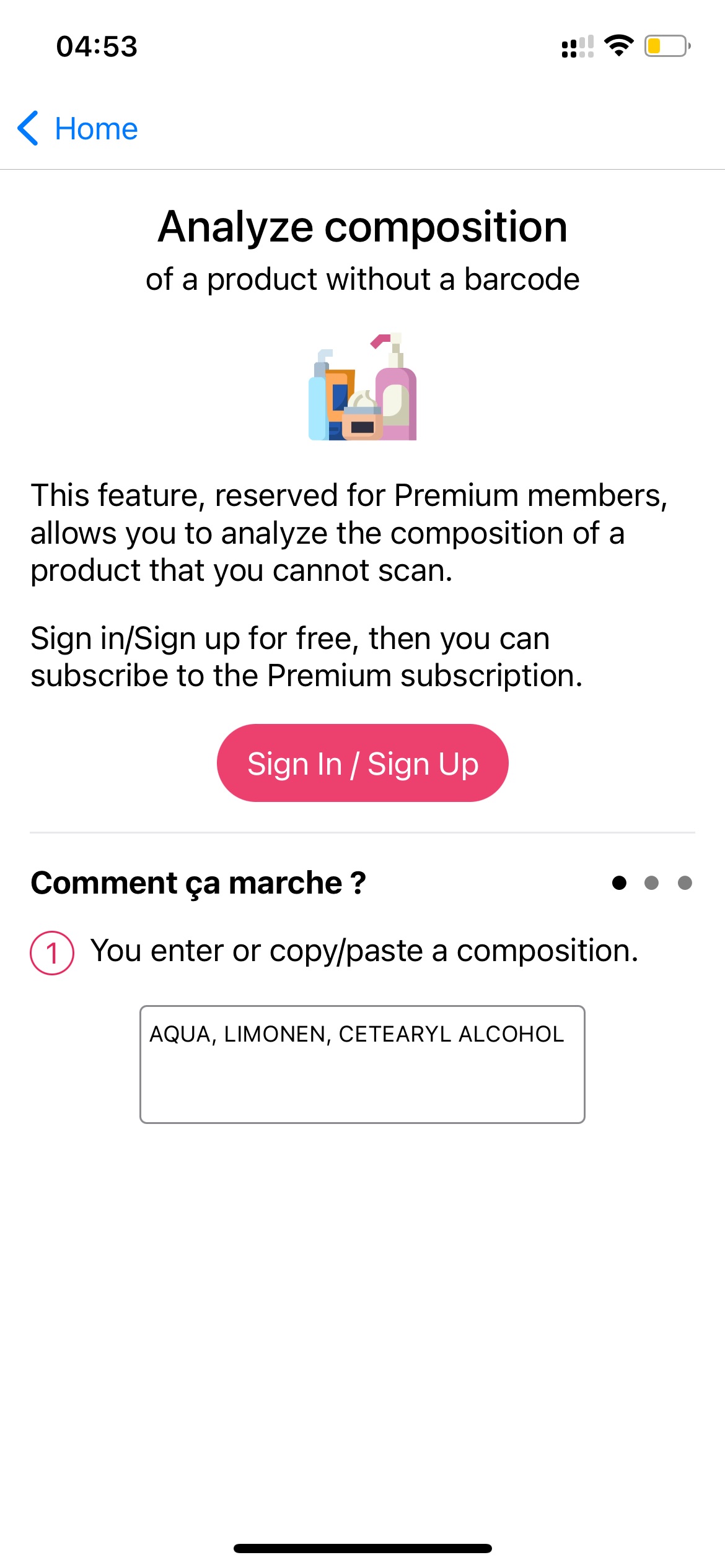This screenshot has height=1568, width=725.
Task: Click the AQUA, LIMONEN composition text box
Action: coord(362,1064)
